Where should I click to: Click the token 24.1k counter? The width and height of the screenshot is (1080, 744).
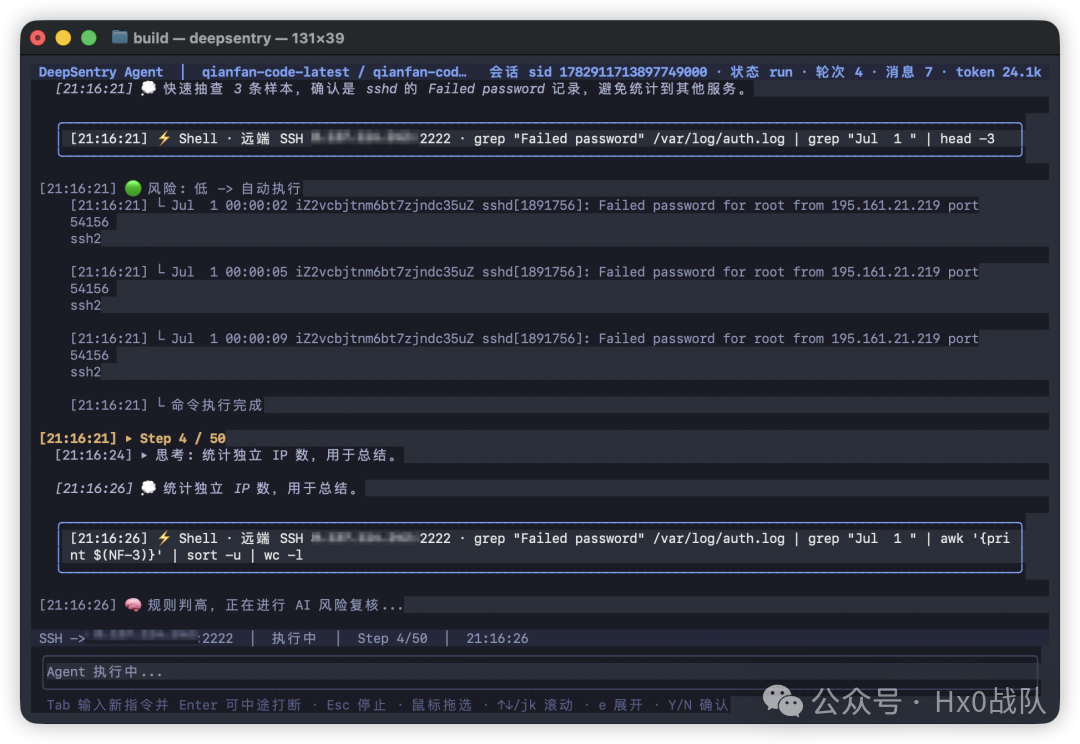tap(998, 72)
